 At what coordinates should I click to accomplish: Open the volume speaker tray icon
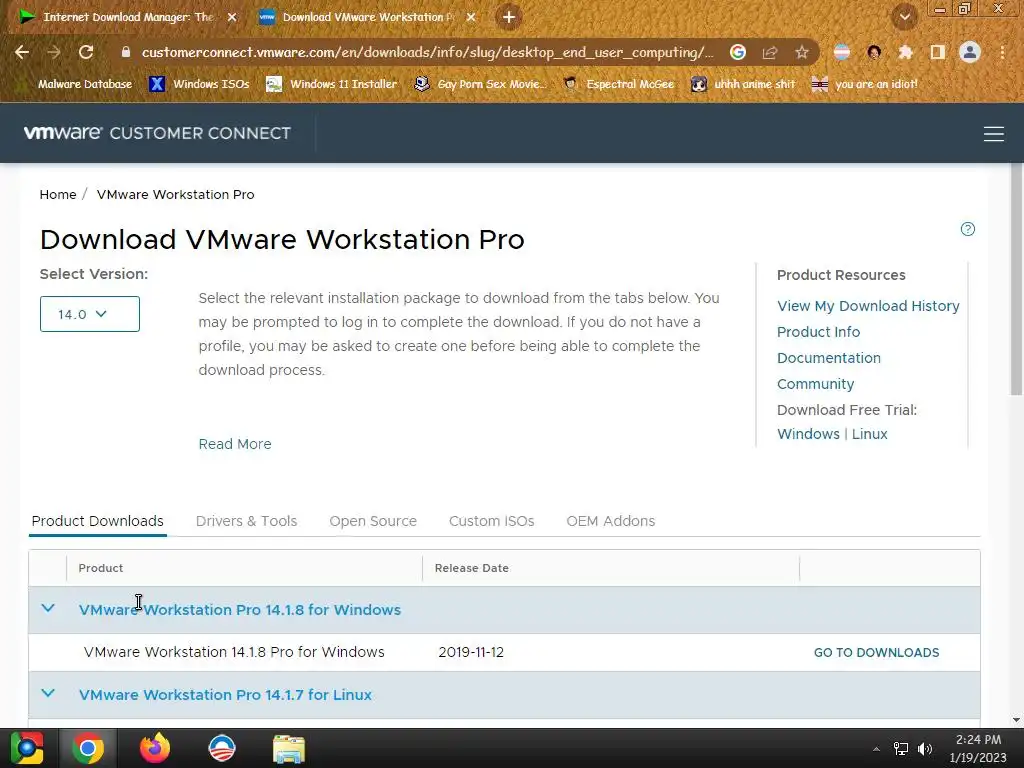pyautogui.click(x=925, y=749)
